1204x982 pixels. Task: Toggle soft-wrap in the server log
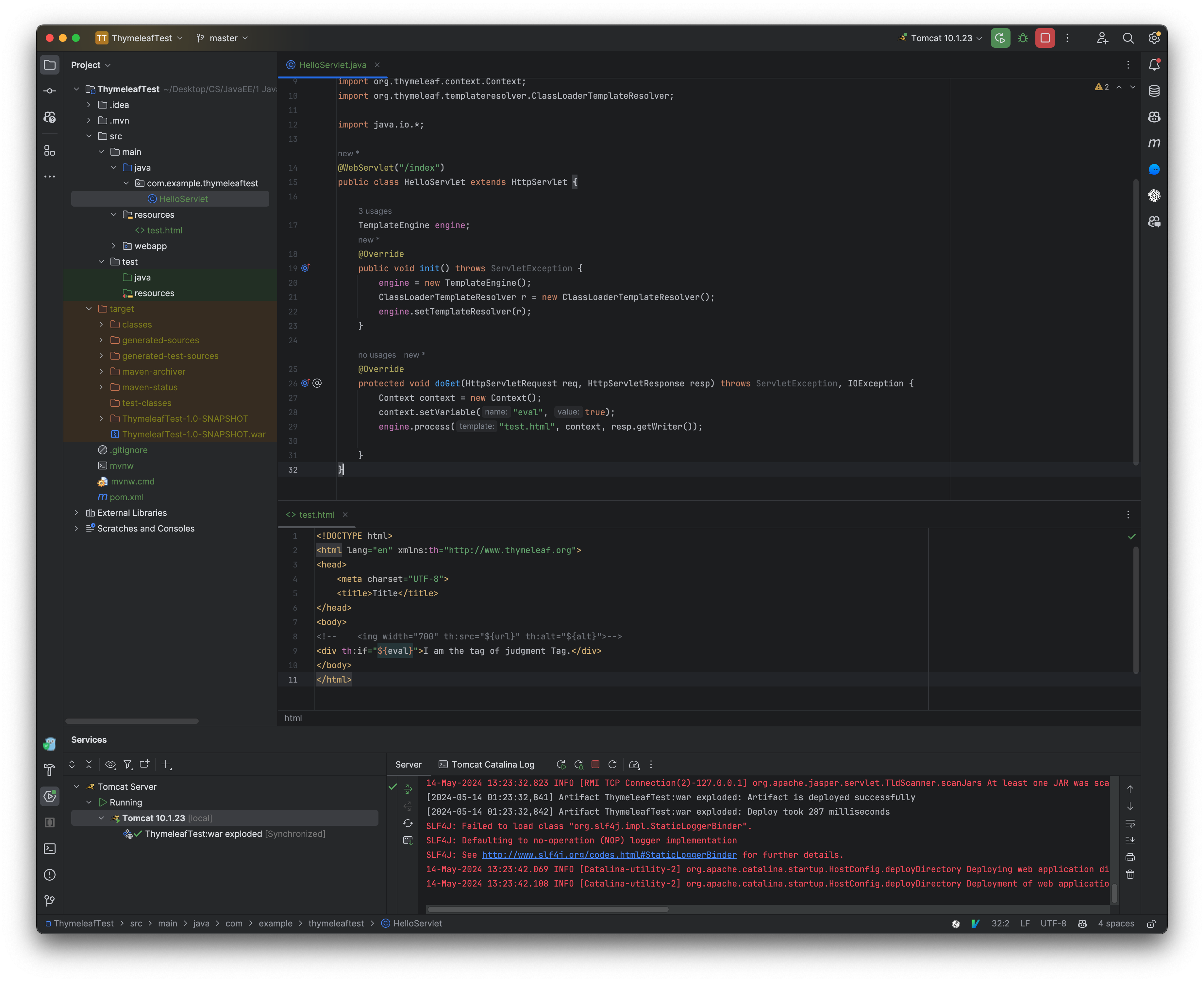pos(1130,823)
